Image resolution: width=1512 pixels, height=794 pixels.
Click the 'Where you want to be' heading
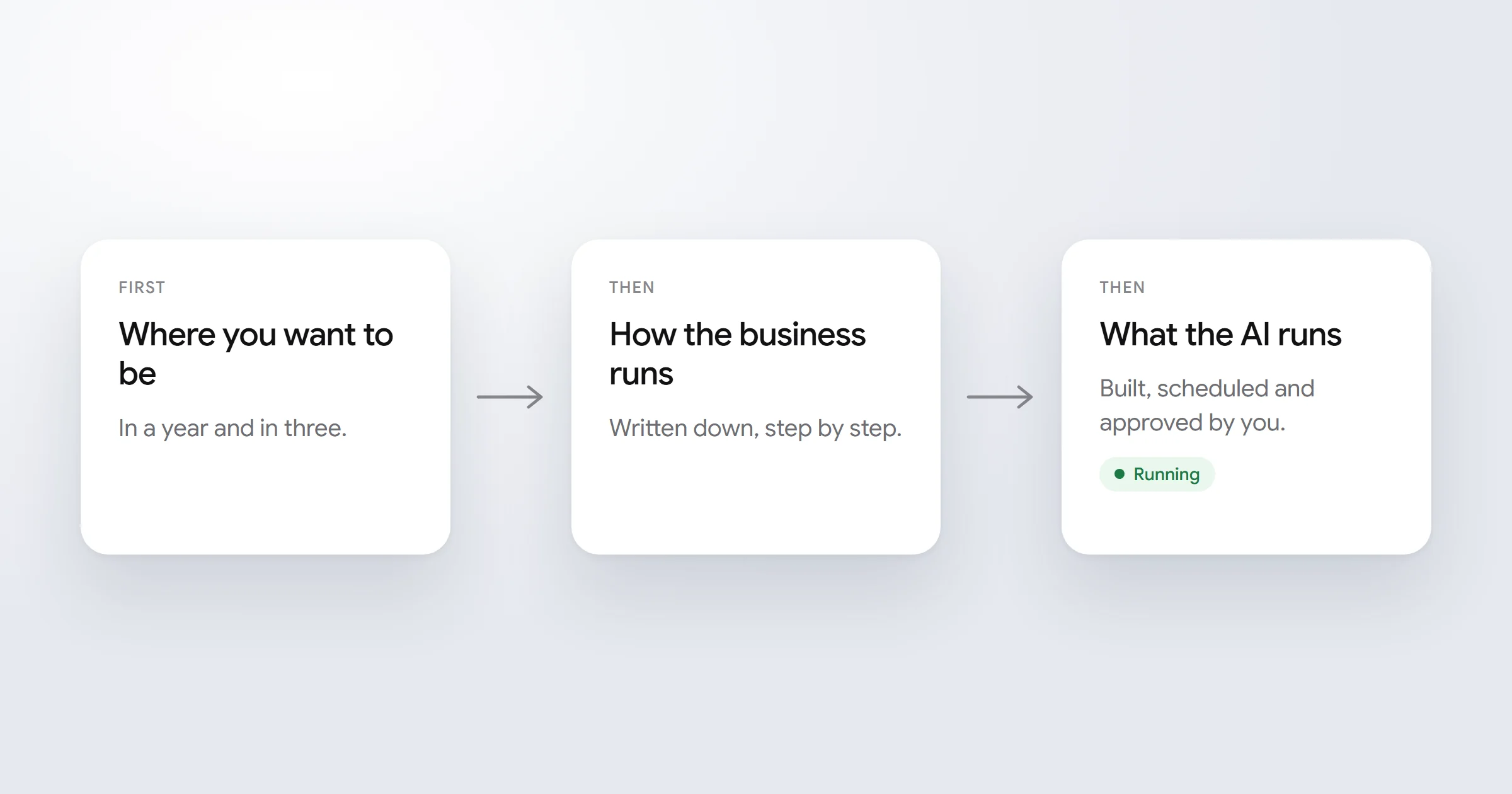pyautogui.click(x=256, y=354)
